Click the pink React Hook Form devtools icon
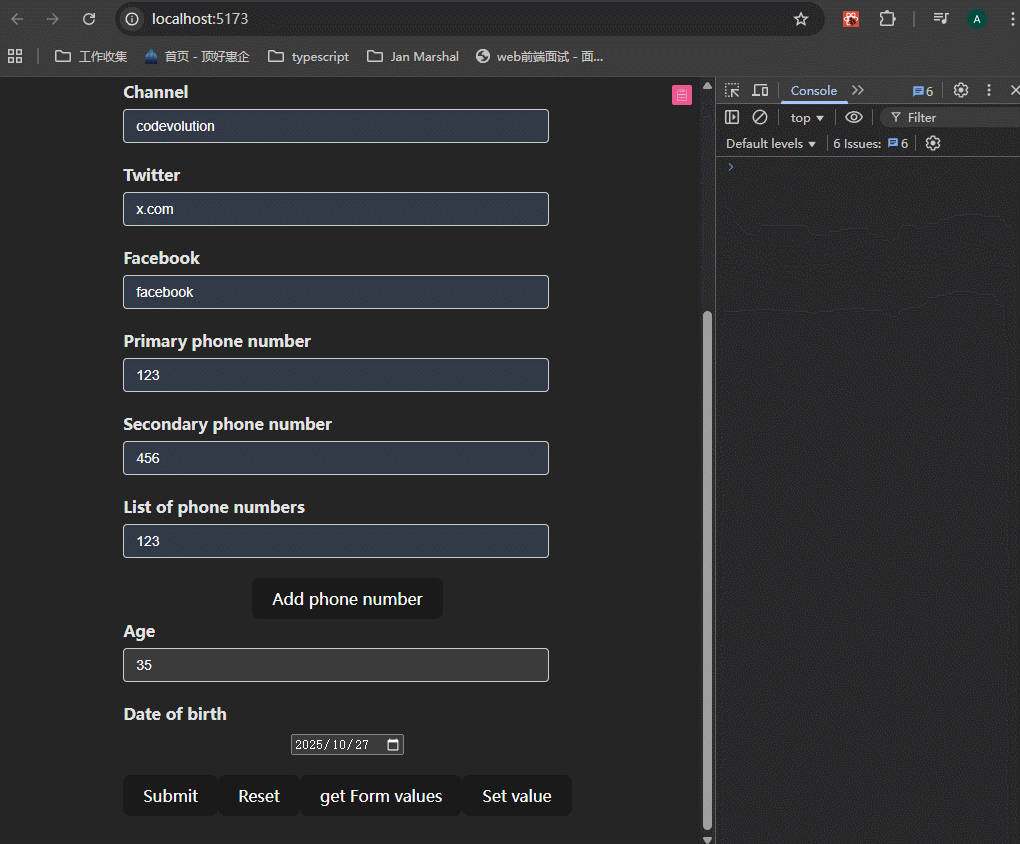The image size is (1020, 844). [x=682, y=95]
